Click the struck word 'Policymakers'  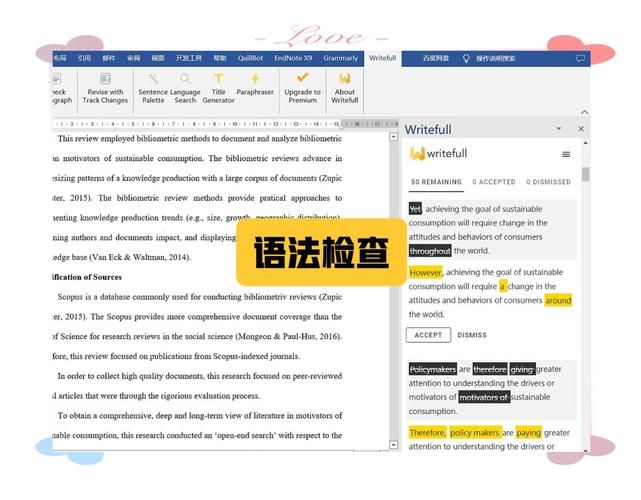[433, 369]
